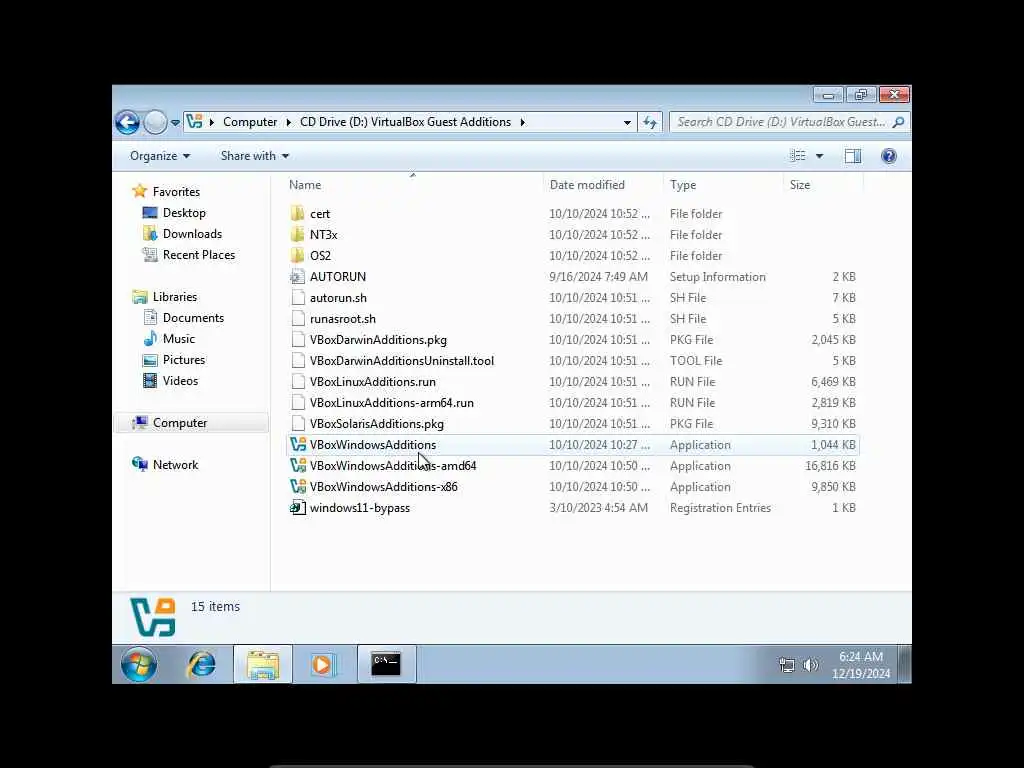Viewport: 1024px width, 768px height.
Task: Sort by the Date modified column header
Action: coord(603,185)
